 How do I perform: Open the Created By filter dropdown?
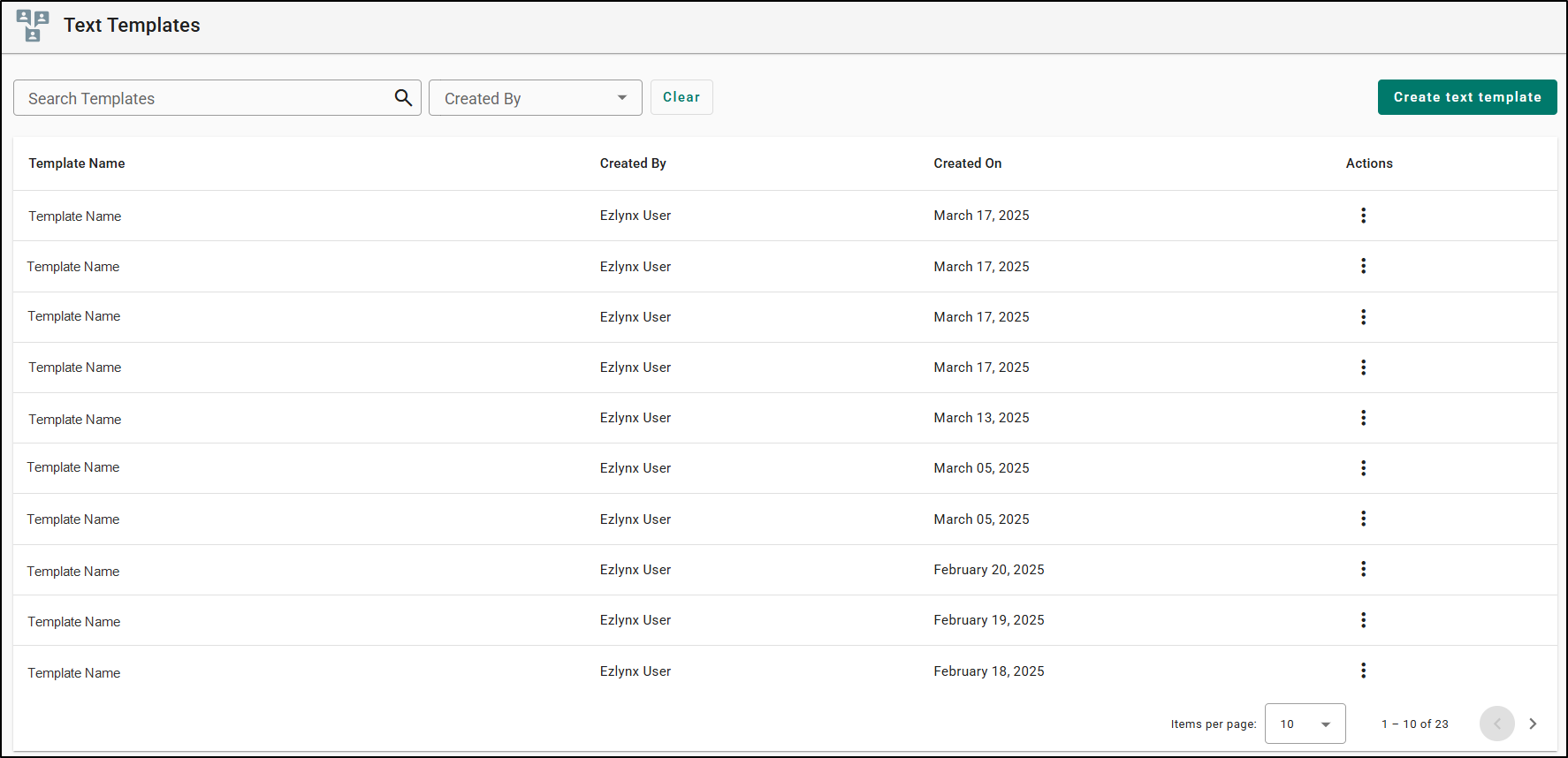coord(536,98)
